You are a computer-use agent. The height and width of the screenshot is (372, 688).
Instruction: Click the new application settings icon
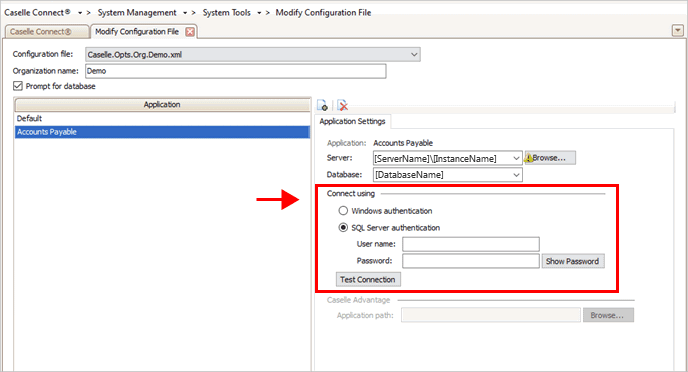(322, 105)
